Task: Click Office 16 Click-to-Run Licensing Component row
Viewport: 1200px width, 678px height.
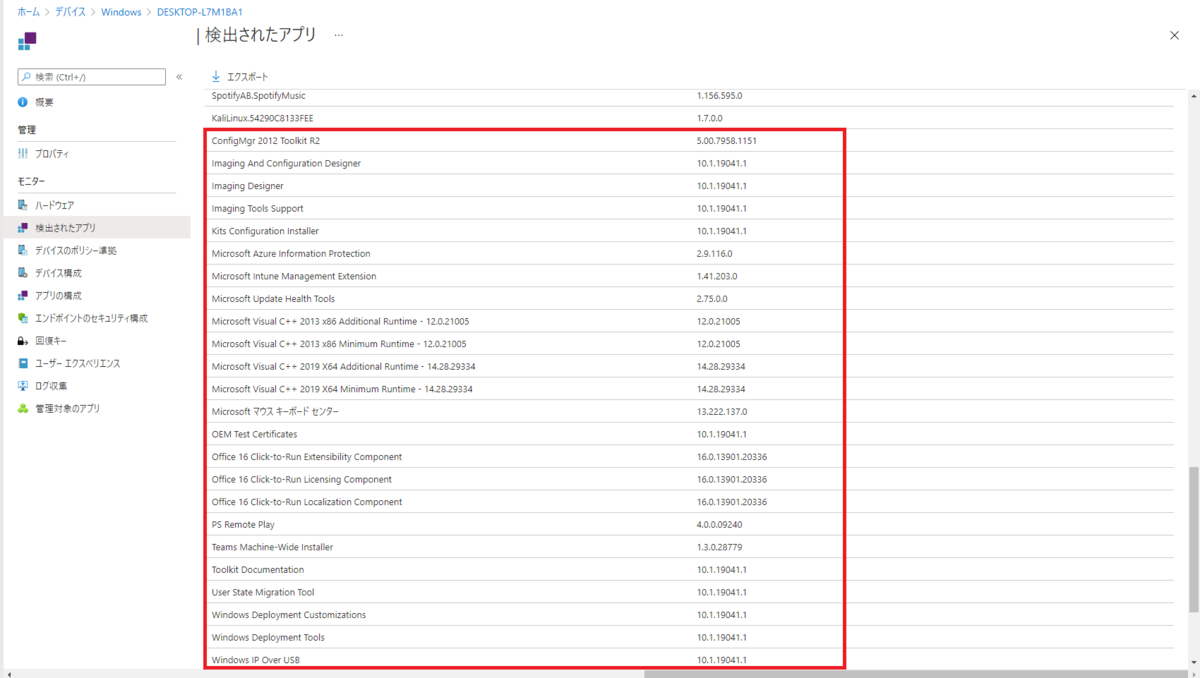Action: tap(692, 480)
